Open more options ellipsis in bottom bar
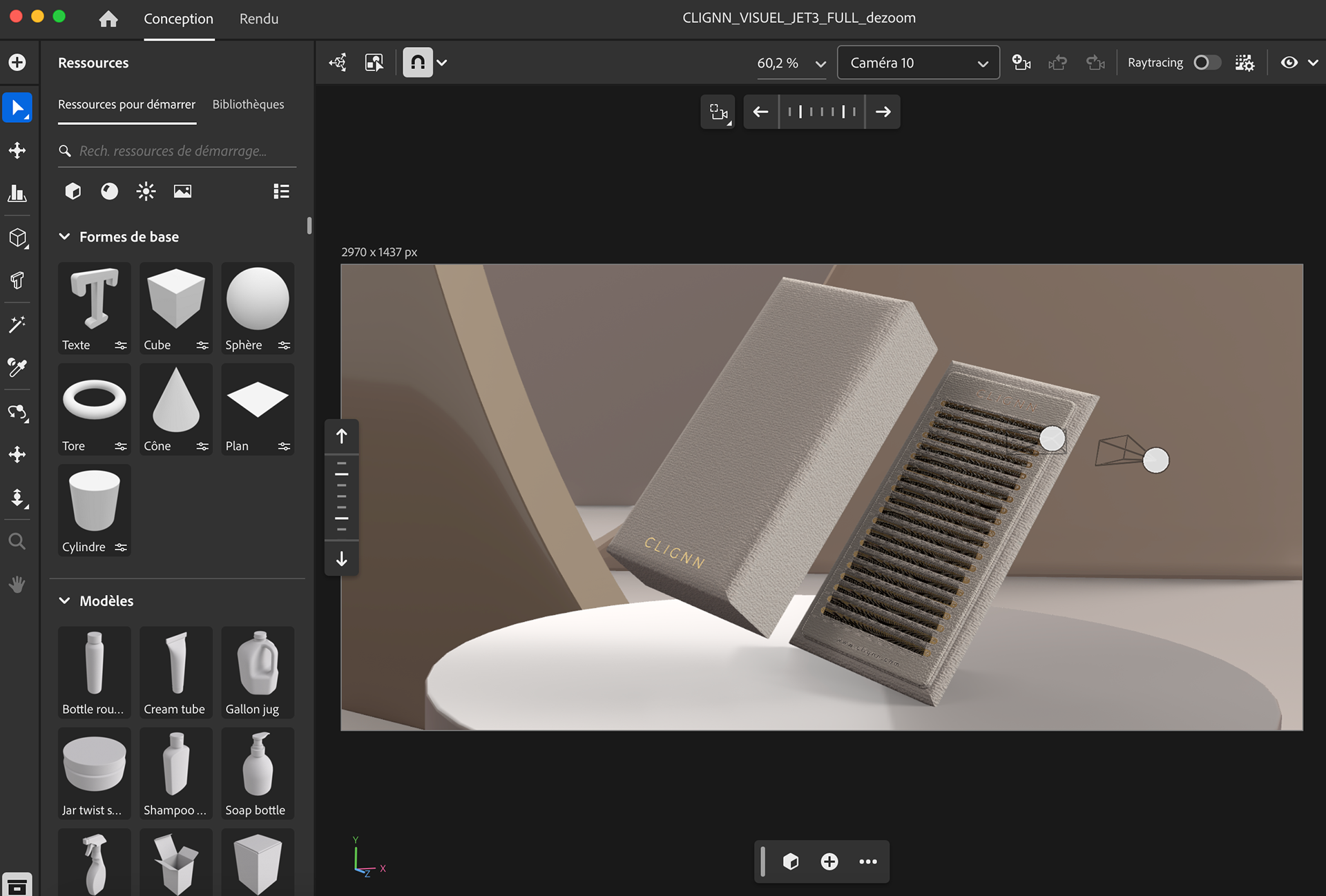This screenshot has height=896, width=1326. (868, 861)
